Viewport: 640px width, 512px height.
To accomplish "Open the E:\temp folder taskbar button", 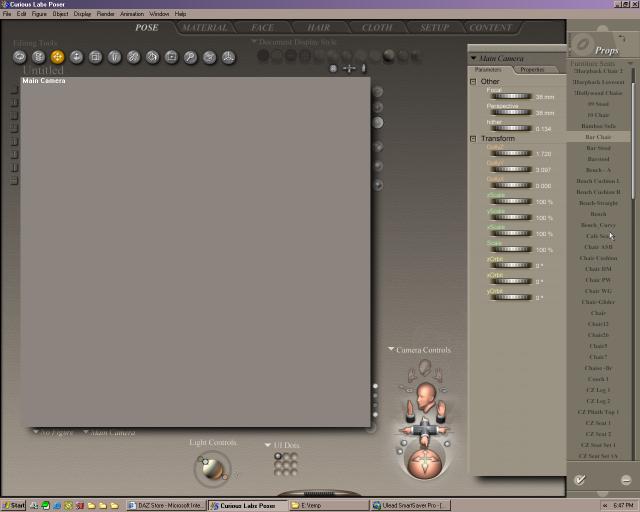I will tap(329, 505).
